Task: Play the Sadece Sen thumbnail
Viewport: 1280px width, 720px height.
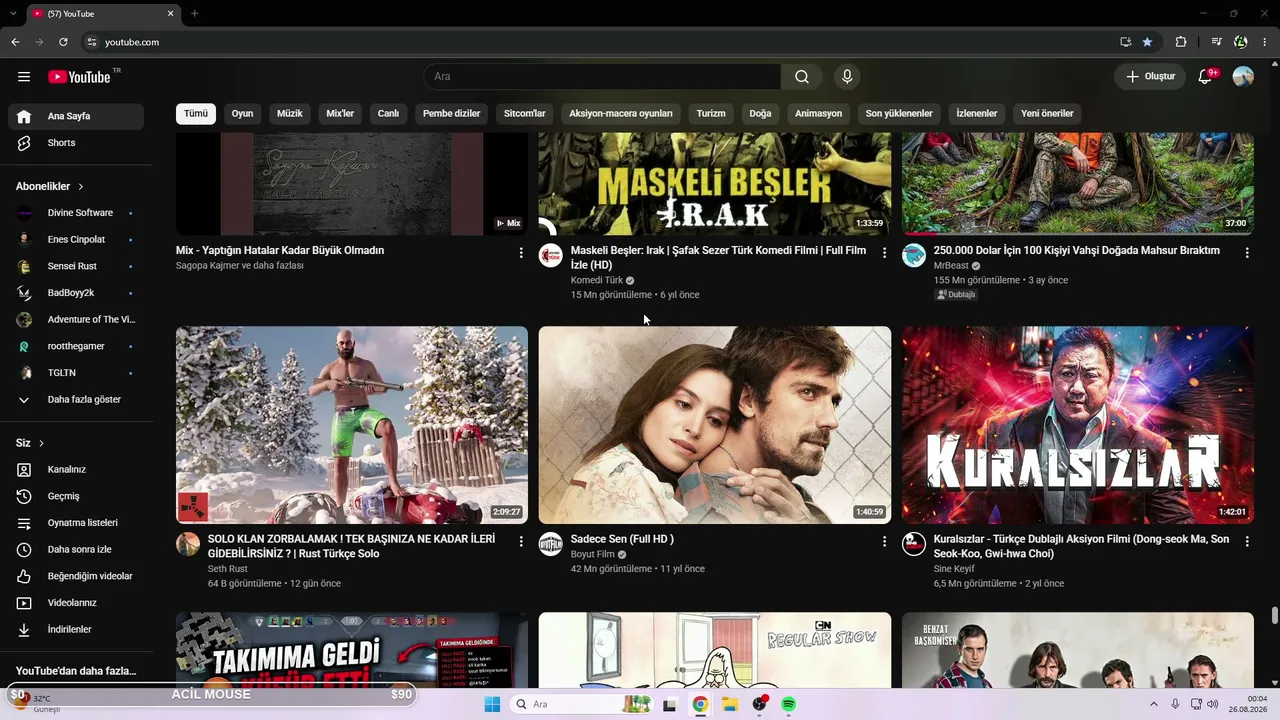Action: pos(715,425)
